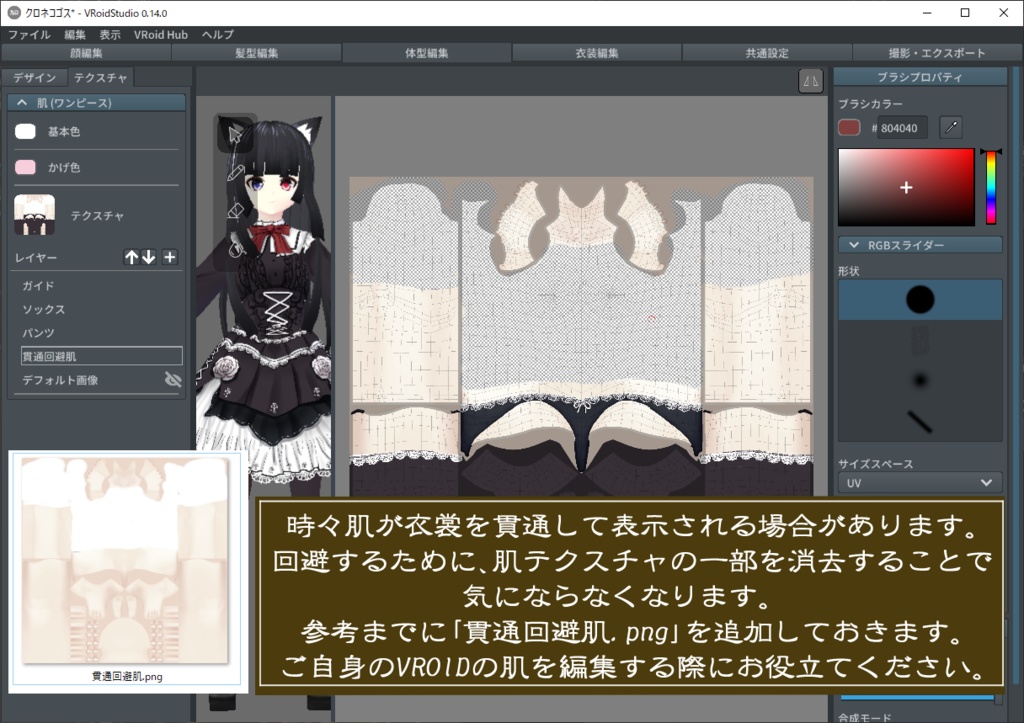
Task: Select the soft brush shape in 形状 panel
Action: tap(919, 378)
